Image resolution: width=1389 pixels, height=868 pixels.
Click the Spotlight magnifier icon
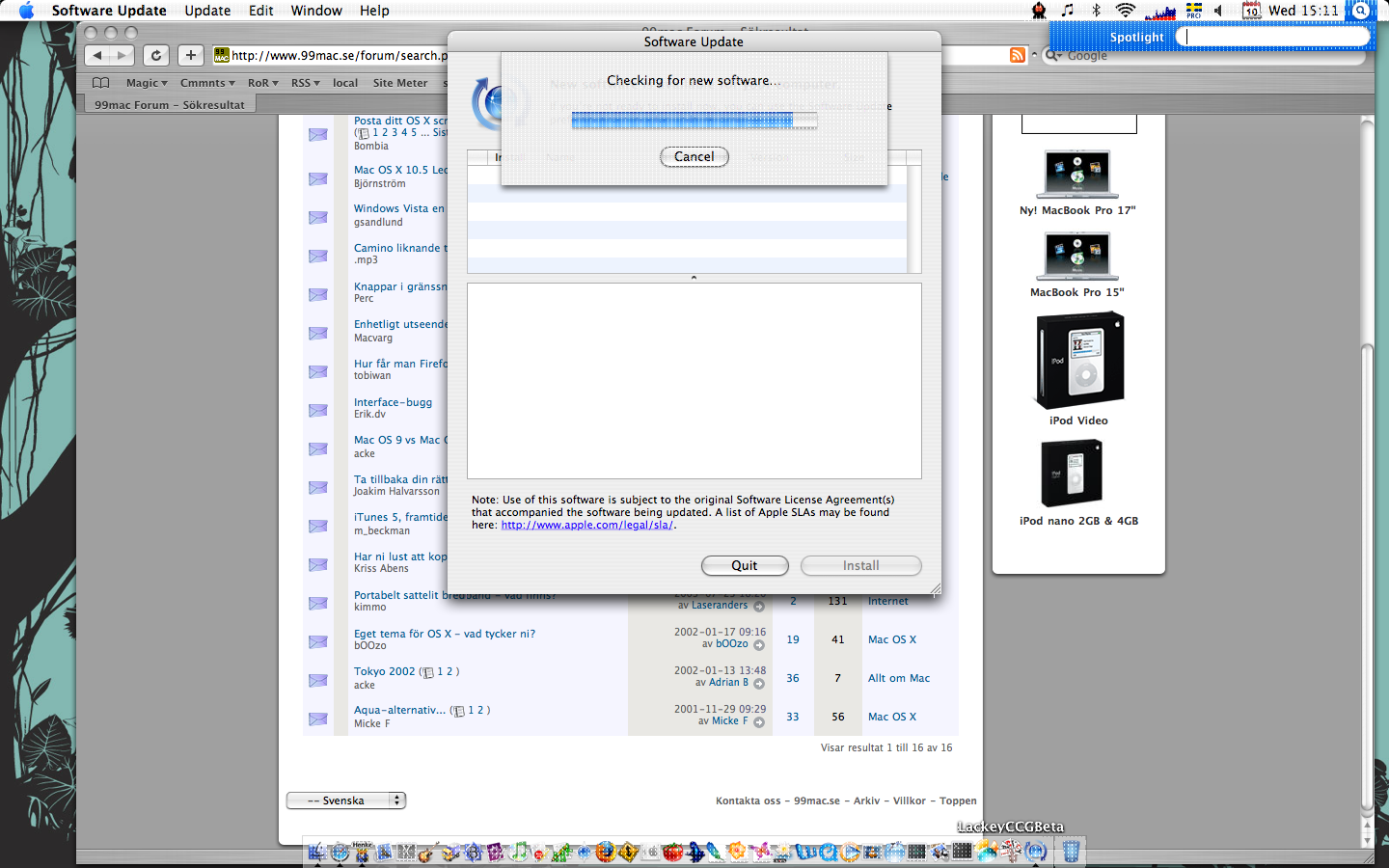click(x=1361, y=11)
